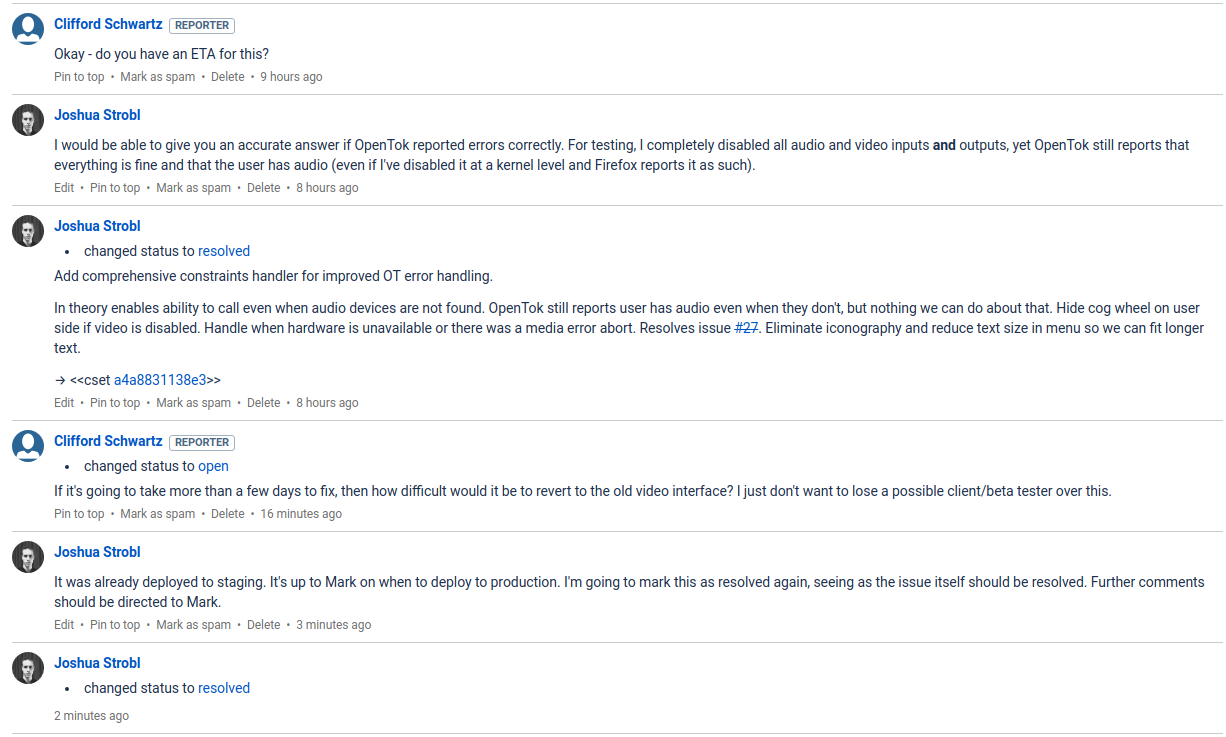This screenshot has width=1226, height=737.
Task: Pin the constraints handler comment to top
Action: click(x=115, y=403)
